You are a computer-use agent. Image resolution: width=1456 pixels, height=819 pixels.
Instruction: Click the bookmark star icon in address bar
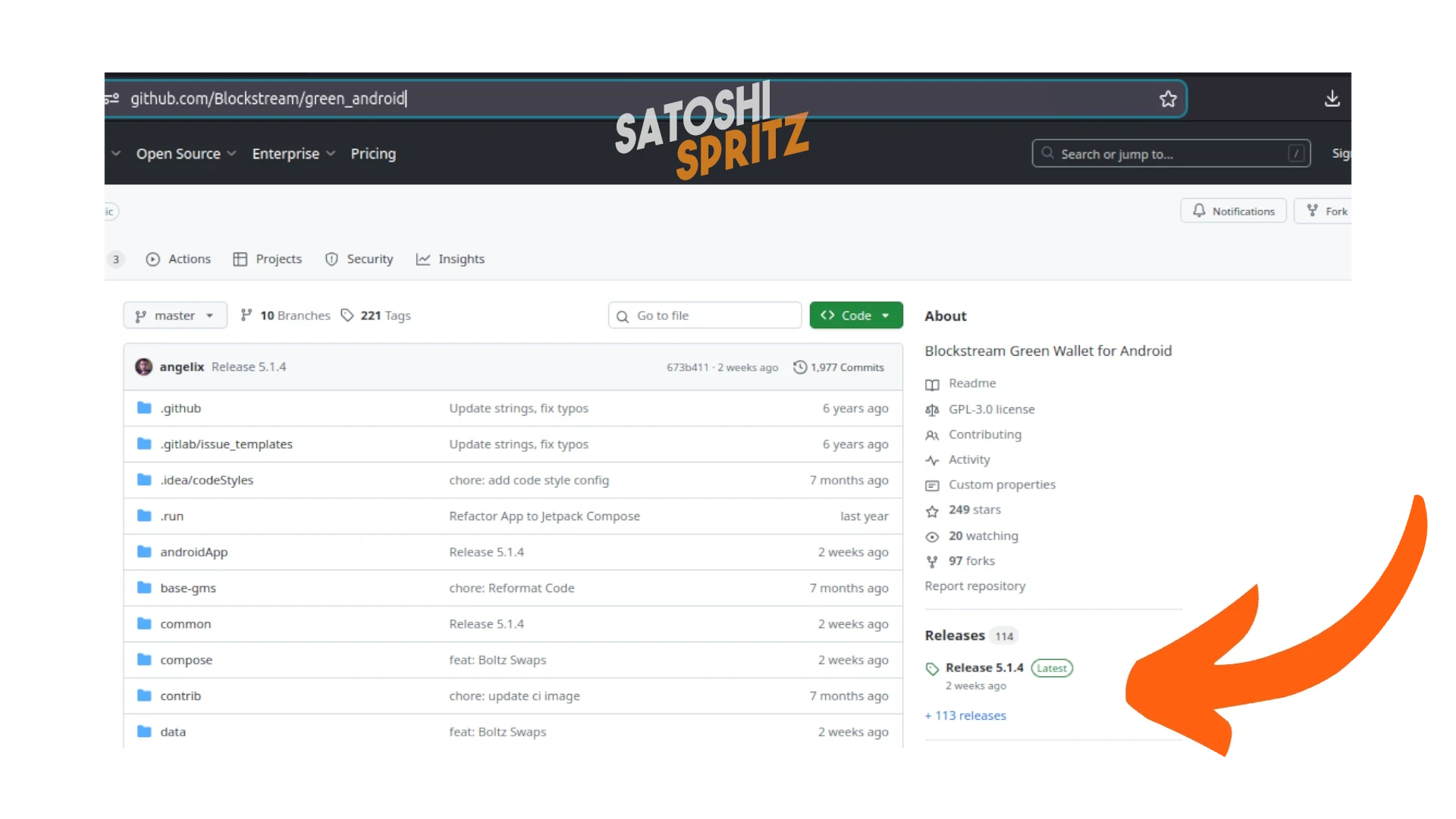1168,99
